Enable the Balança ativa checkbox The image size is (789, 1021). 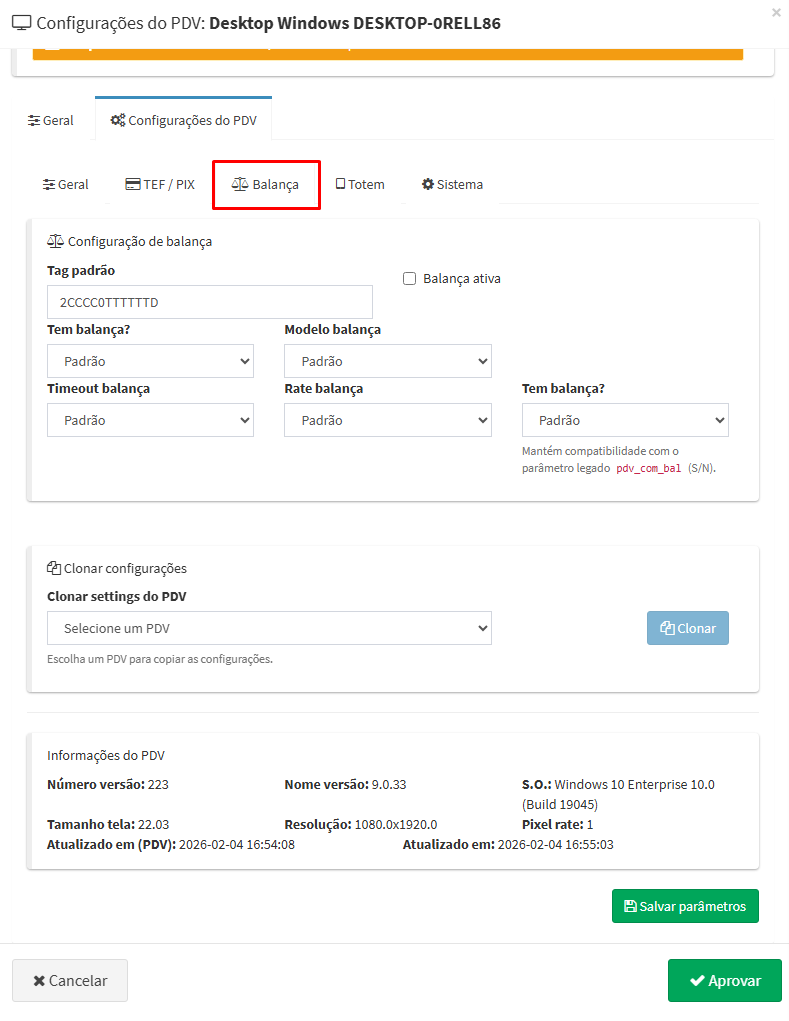coord(409,279)
